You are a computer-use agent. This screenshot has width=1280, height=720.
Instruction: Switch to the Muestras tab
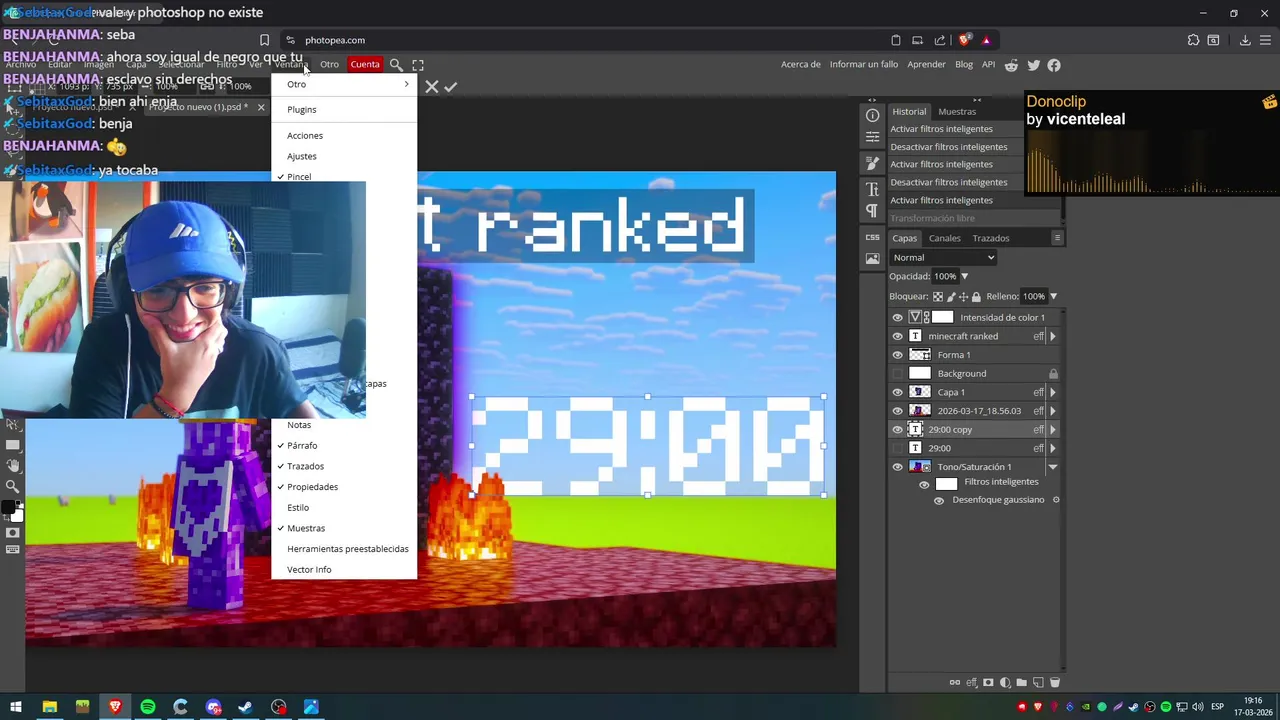coord(957,111)
